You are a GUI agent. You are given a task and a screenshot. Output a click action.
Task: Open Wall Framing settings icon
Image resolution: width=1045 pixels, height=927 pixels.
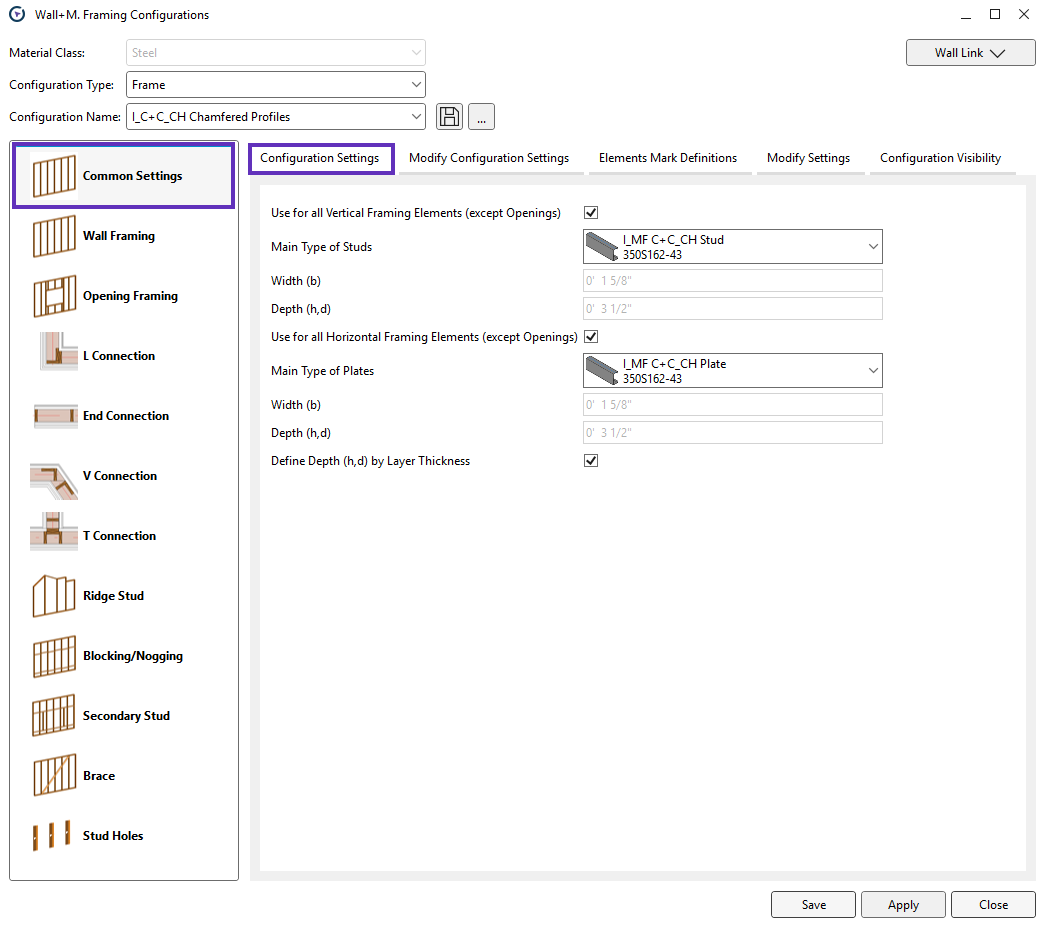tap(54, 237)
